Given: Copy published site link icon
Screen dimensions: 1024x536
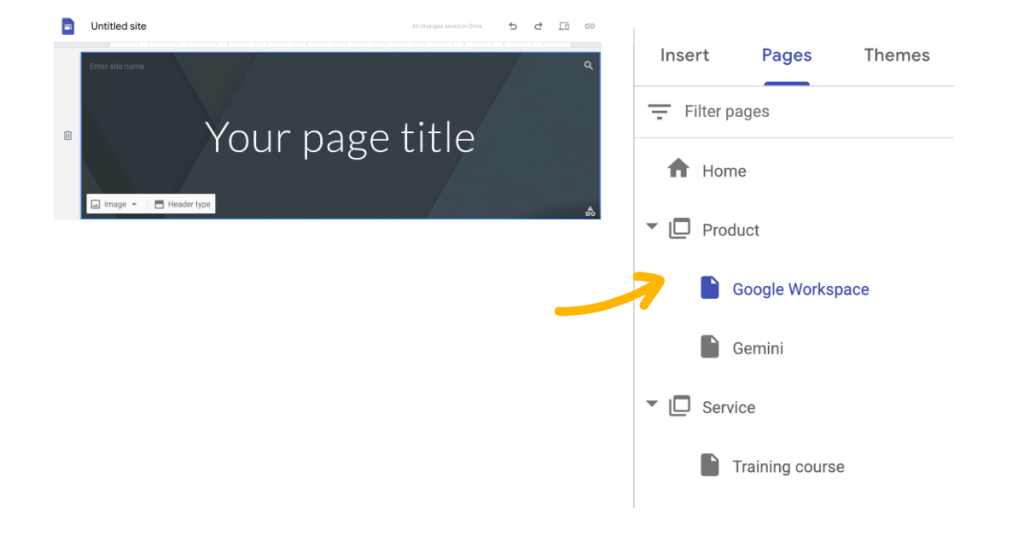Looking at the screenshot, I should 590,26.
